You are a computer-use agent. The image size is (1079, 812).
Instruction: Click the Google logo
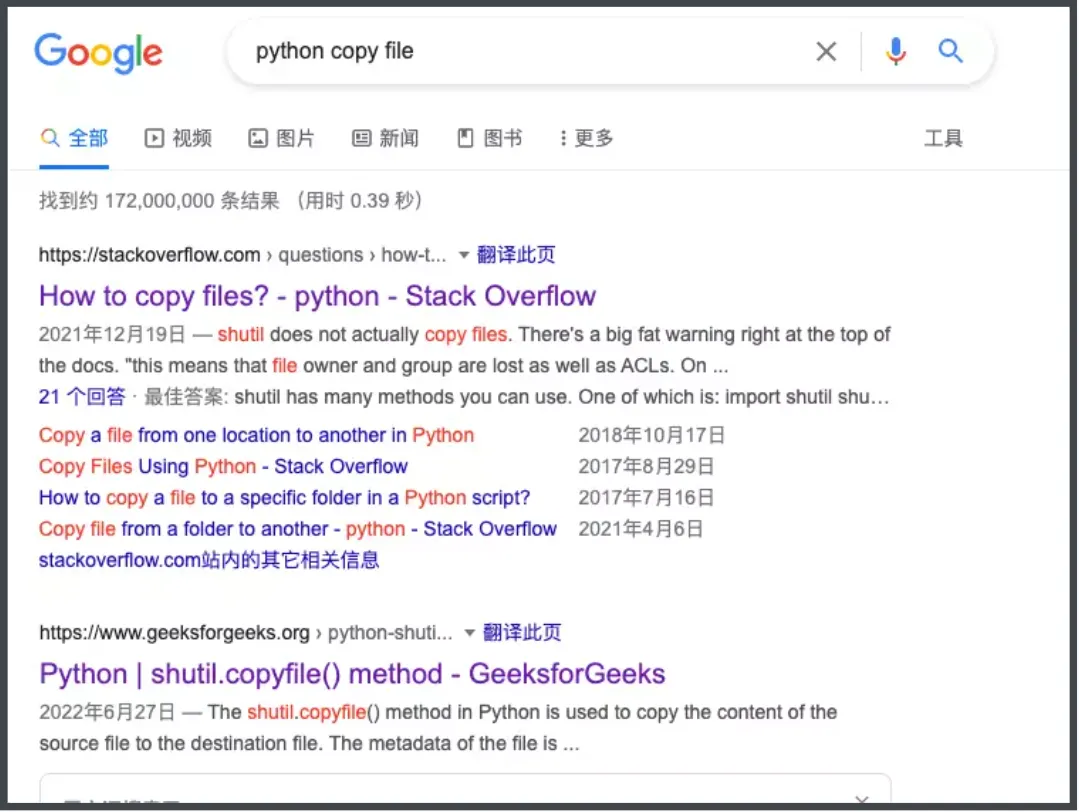[x=98, y=52]
